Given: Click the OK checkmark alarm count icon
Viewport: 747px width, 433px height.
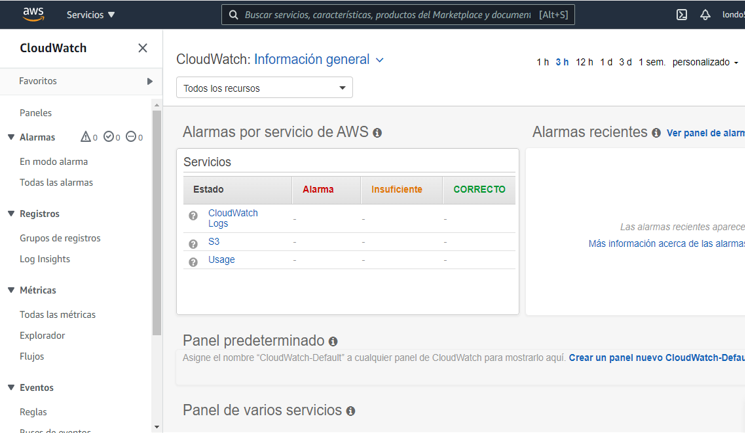Looking at the screenshot, I should 109,137.
